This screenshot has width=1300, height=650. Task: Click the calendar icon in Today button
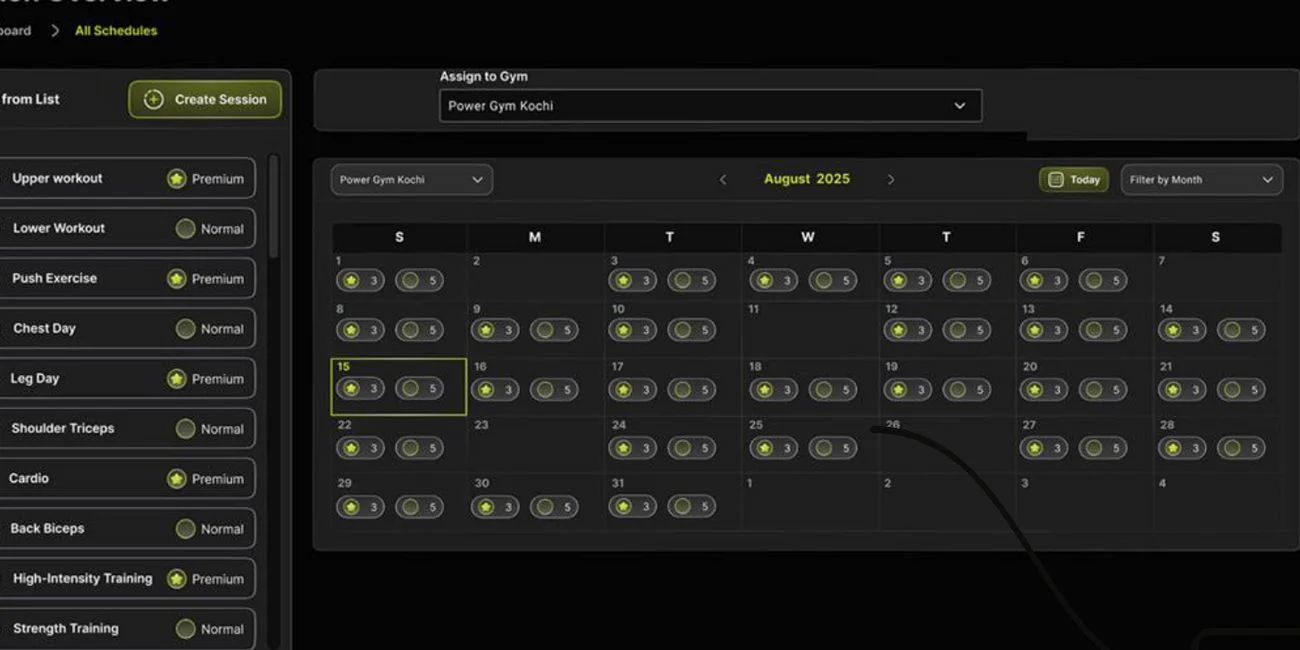[x=1055, y=180]
